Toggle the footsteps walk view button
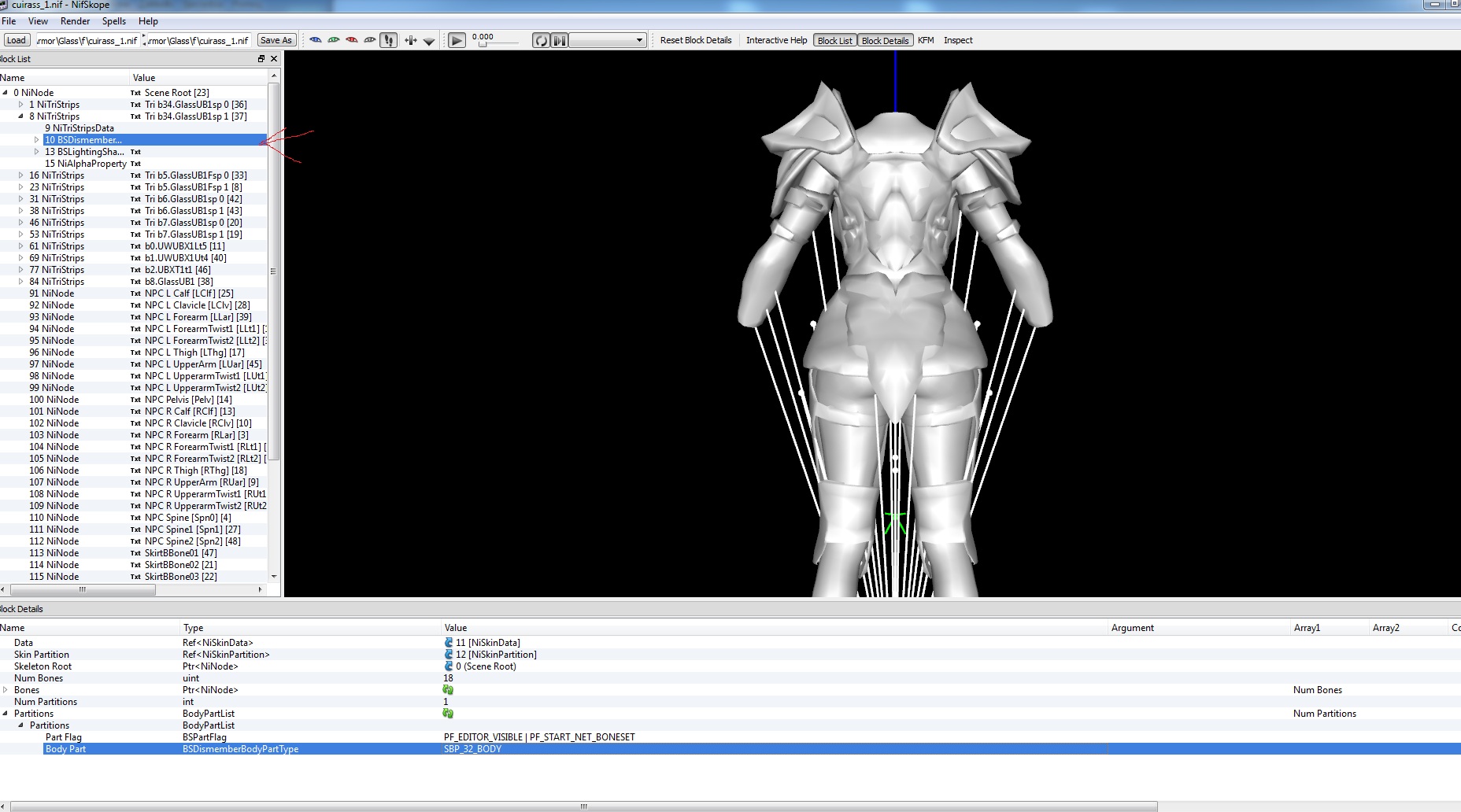Viewport: 1461px width, 812px height. point(389,40)
